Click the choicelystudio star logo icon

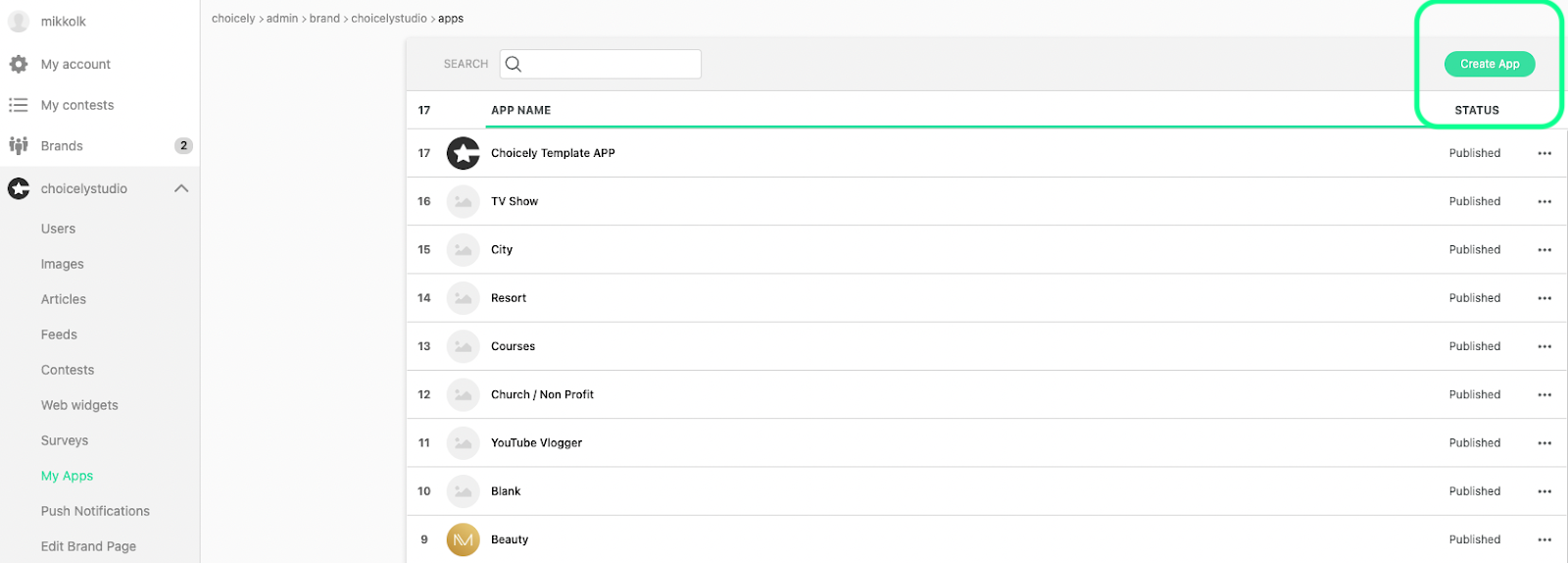pos(19,188)
